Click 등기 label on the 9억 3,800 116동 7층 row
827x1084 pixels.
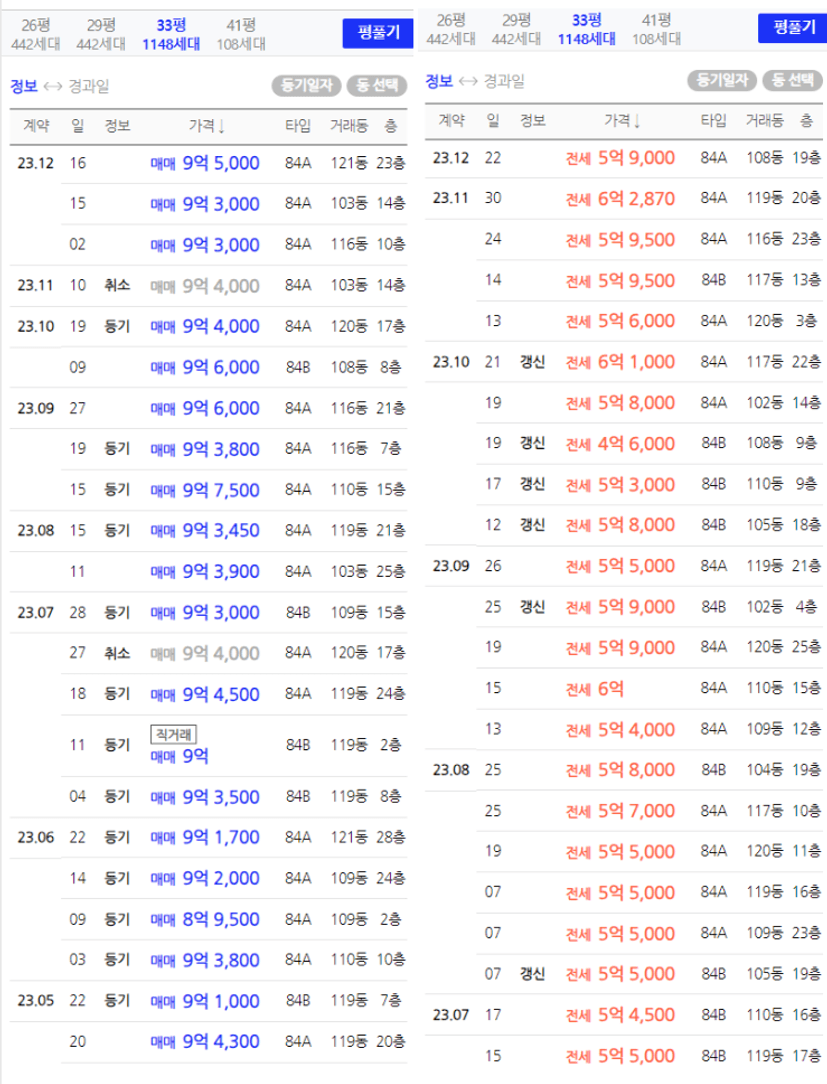[x=117, y=449]
